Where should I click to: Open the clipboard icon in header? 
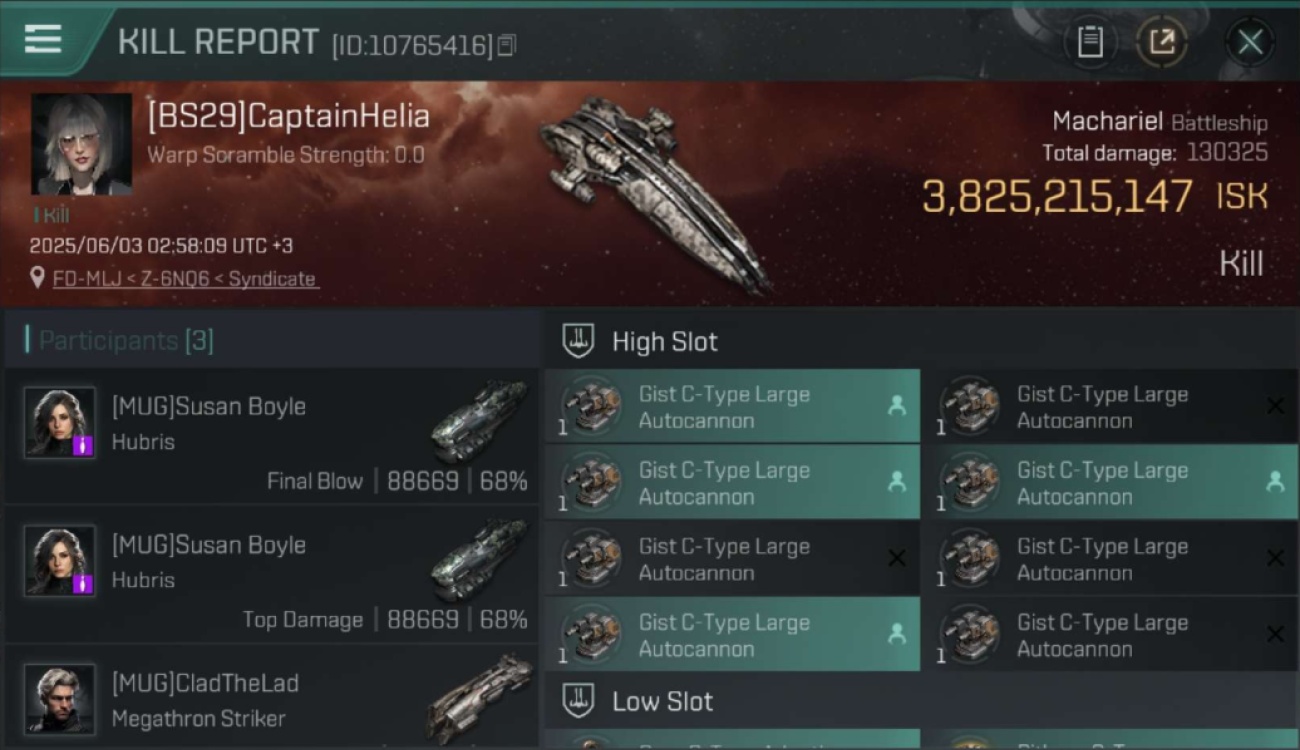[x=1090, y=42]
